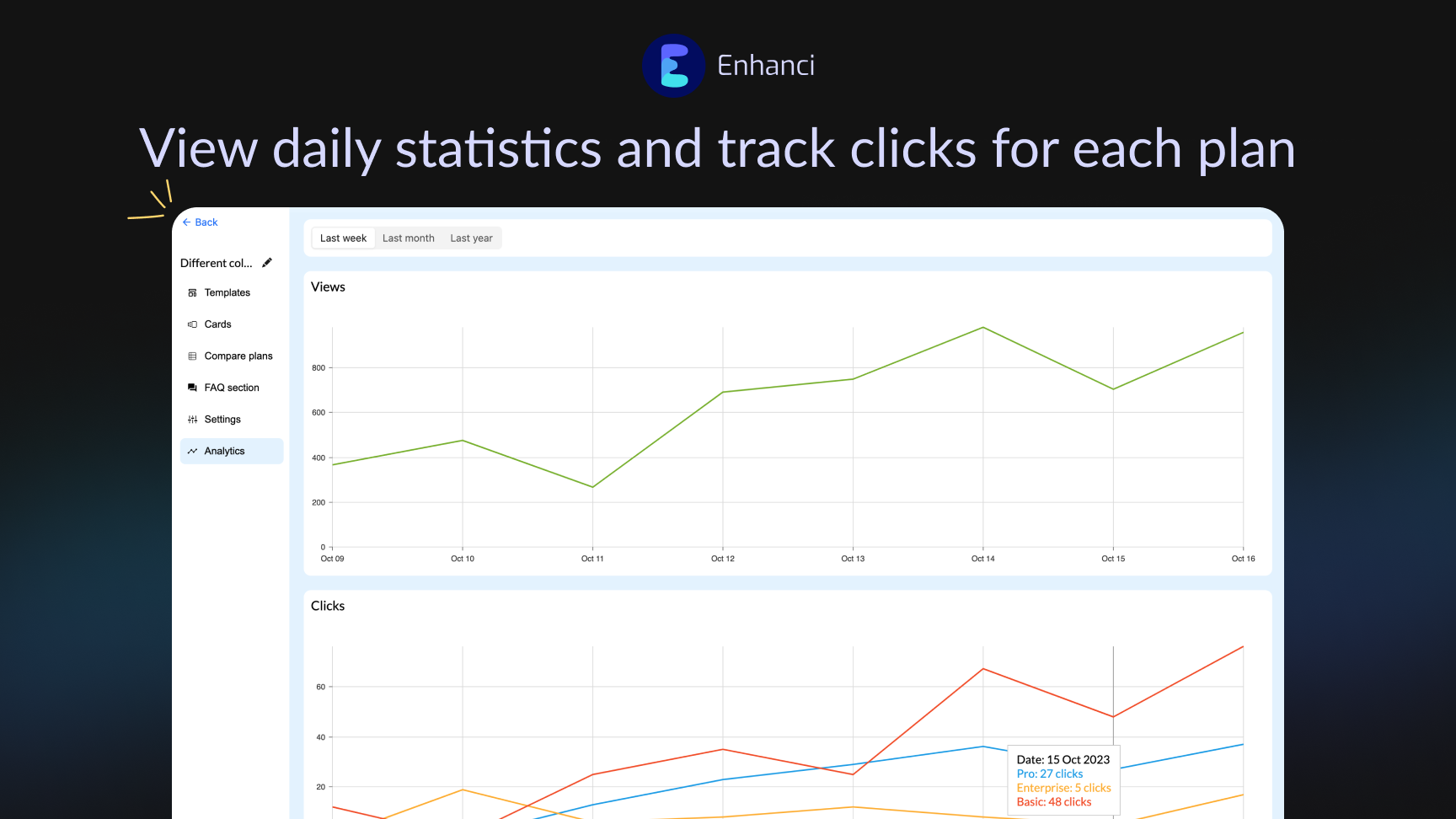
Task: Click the Oct 15 point on Views line
Action: coord(1113,389)
